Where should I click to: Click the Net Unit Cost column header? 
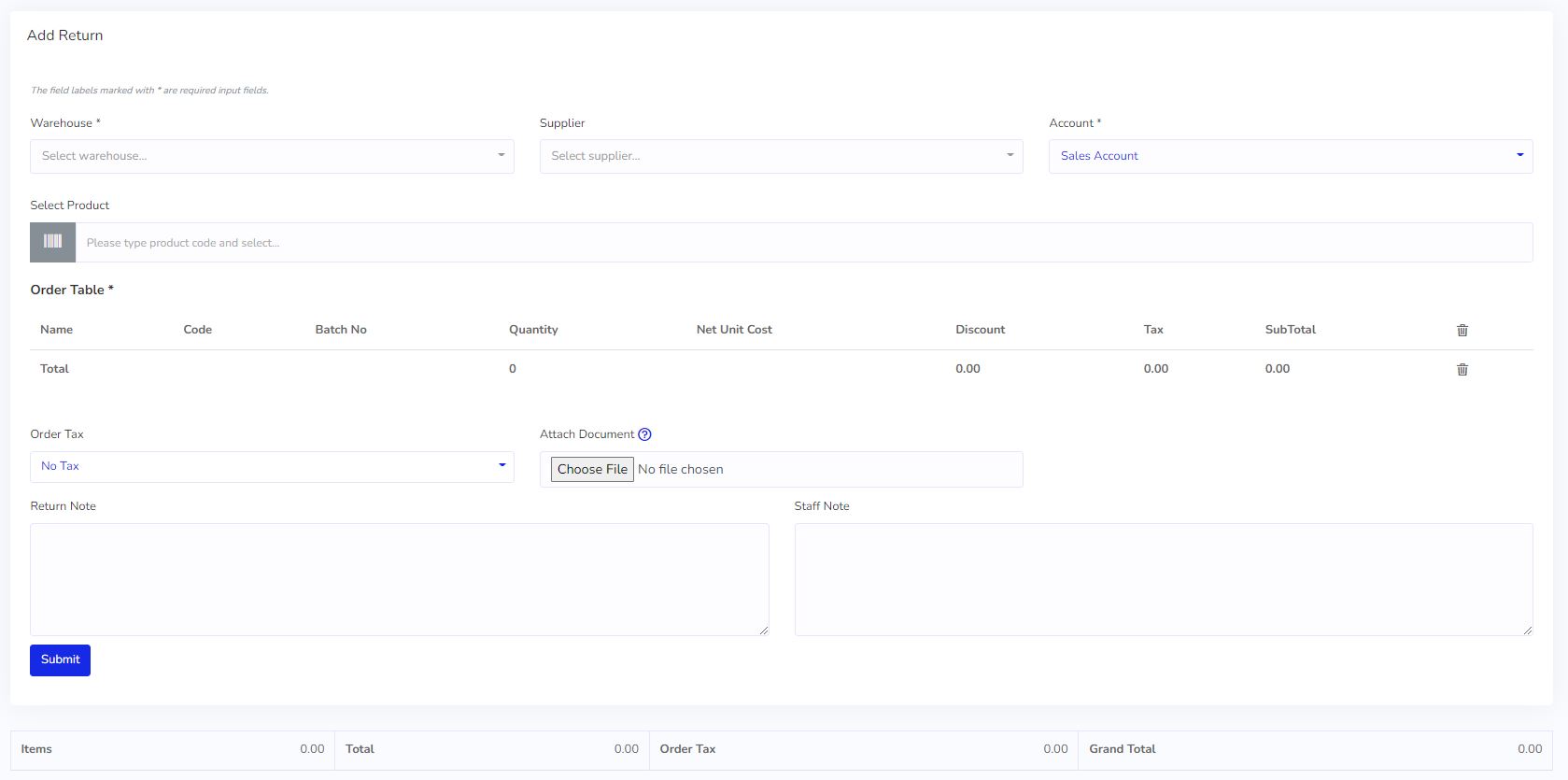(x=734, y=330)
